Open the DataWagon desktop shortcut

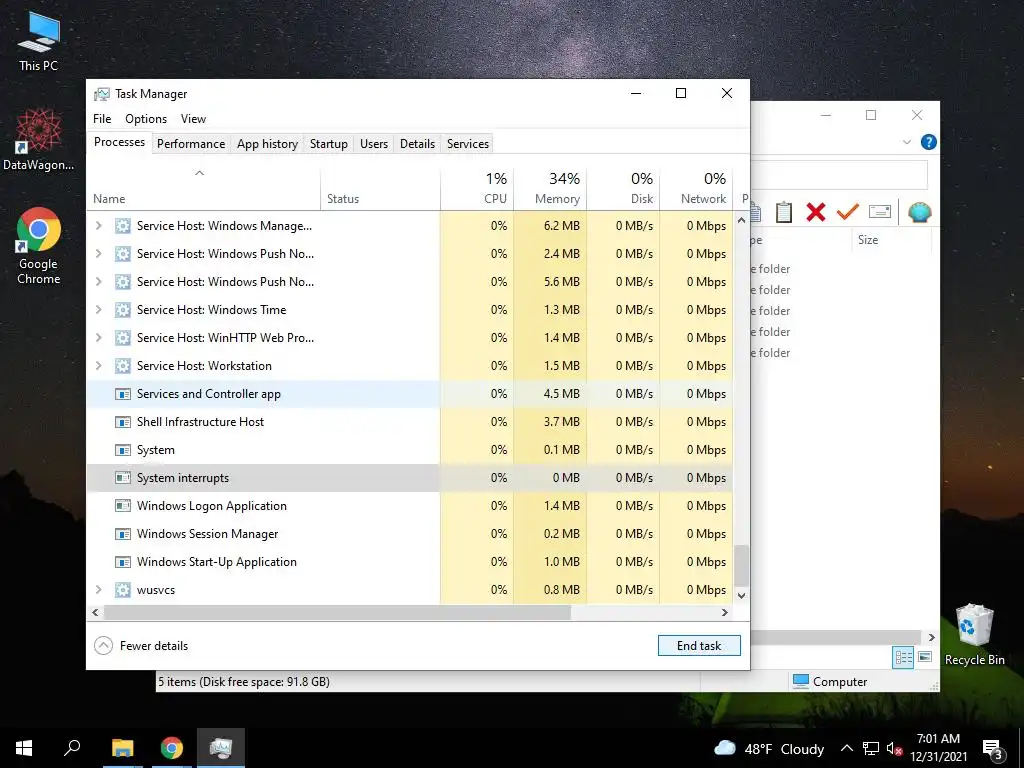(39, 140)
